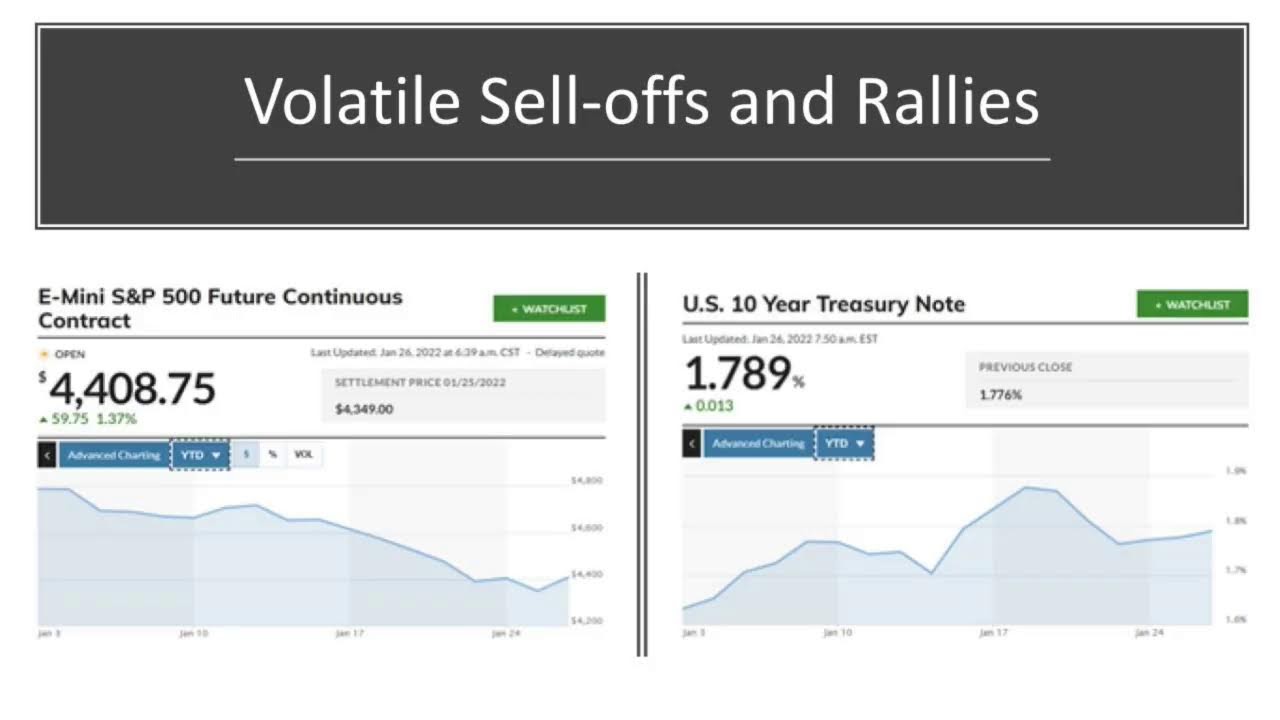Select the E-Mini S&P 500 Future Continuous Contract heading
Viewport: 1280px width, 720px height.
[x=219, y=307]
